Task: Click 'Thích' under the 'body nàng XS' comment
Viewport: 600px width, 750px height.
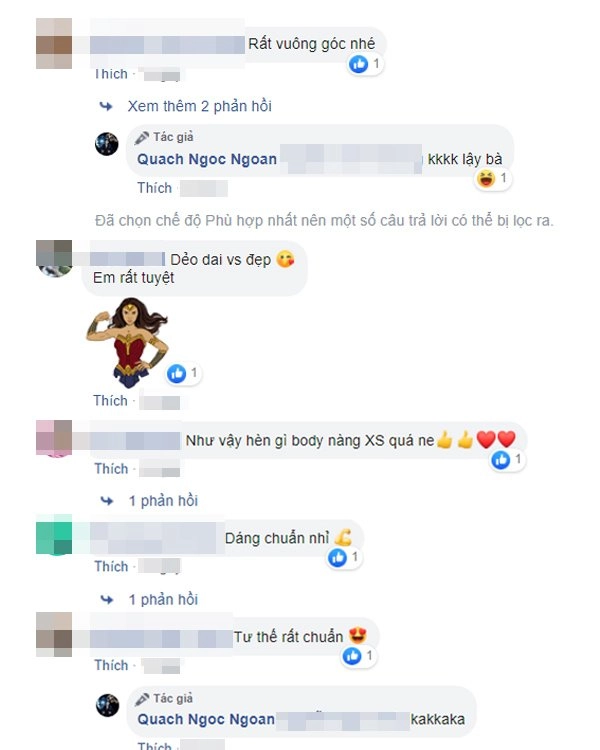Action: (x=111, y=469)
